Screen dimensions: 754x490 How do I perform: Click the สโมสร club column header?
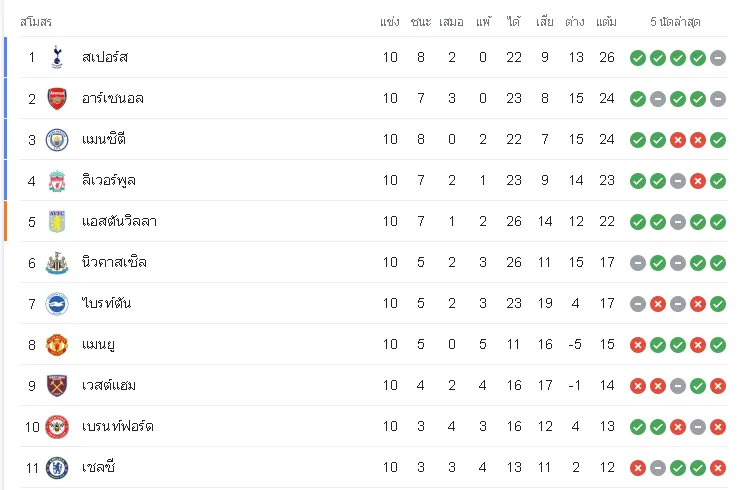[36, 22]
